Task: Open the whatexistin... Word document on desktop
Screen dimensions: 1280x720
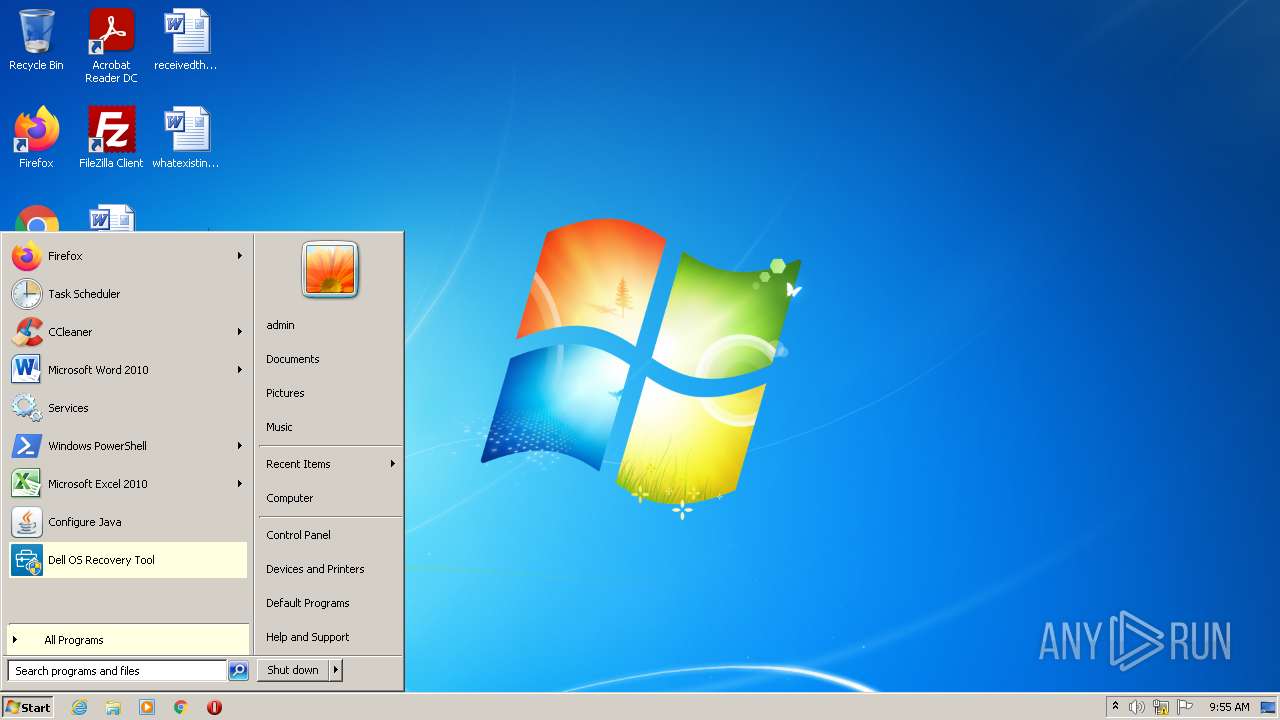Action: [186, 138]
